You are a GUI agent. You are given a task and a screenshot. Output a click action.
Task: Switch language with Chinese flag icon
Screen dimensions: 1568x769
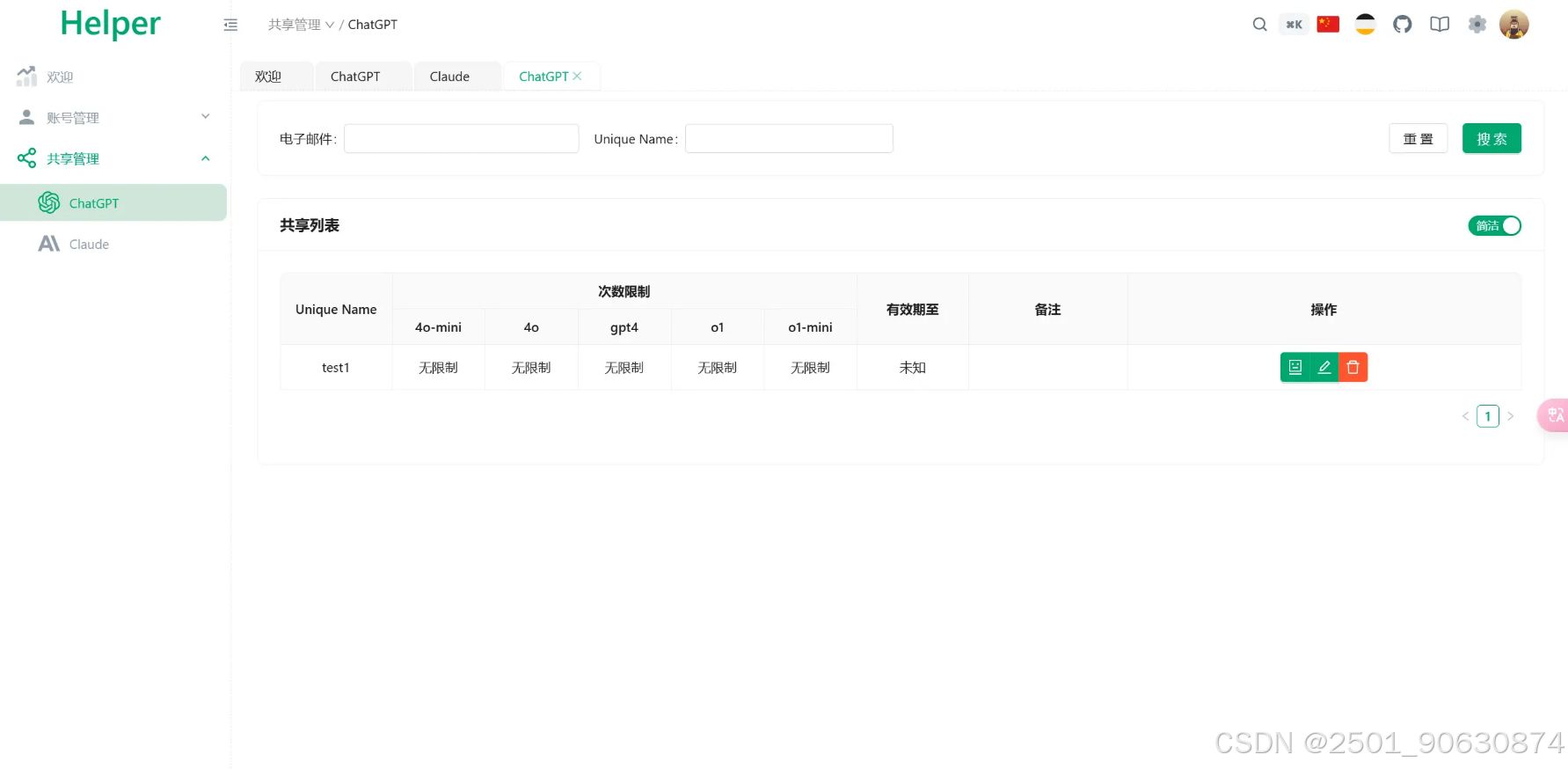pyautogui.click(x=1328, y=25)
